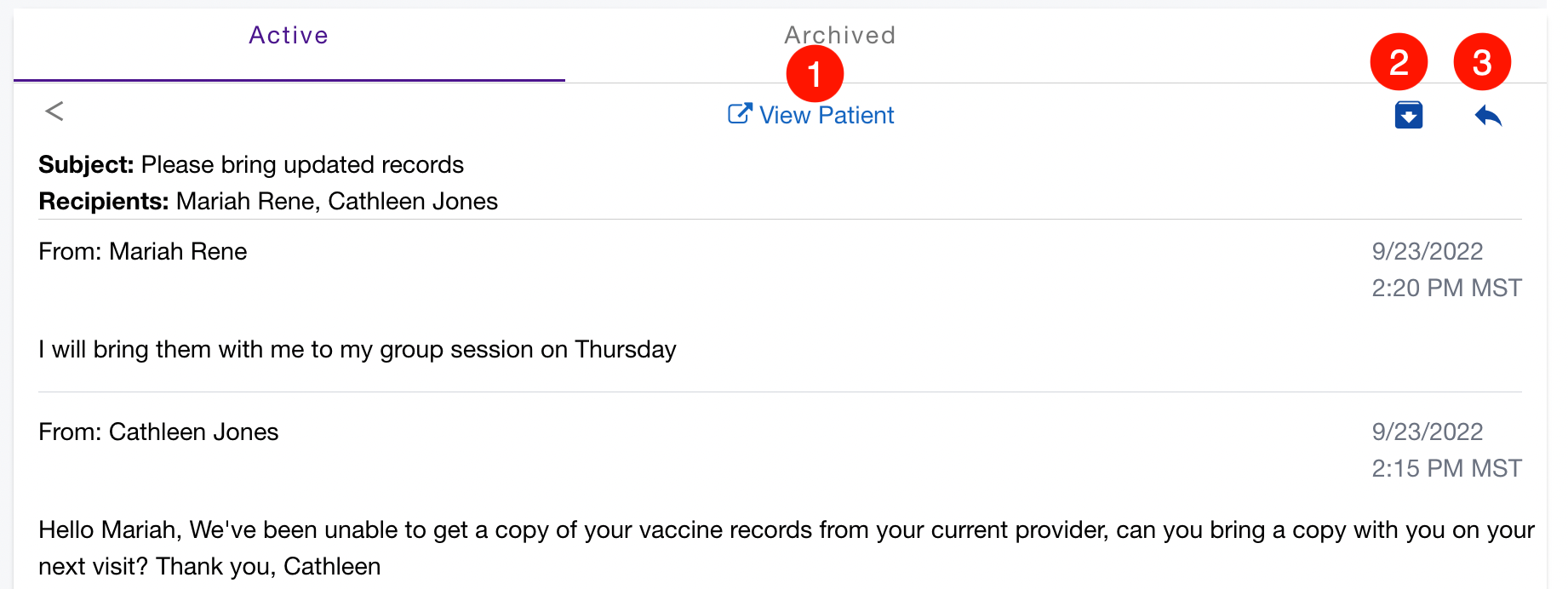Click the red badge numbered 3
This screenshot has width=1568, height=589.
click(1482, 62)
